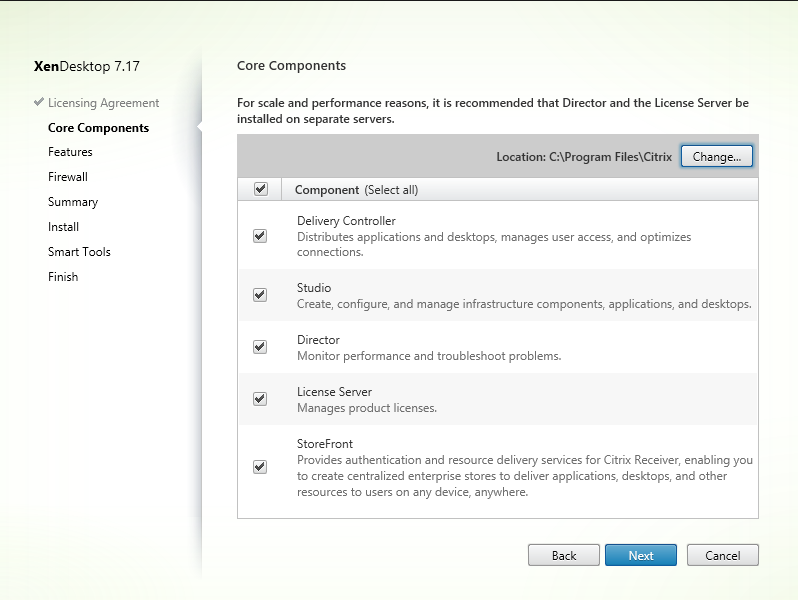The height and width of the screenshot is (600, 798).
Task: Select Core Components in the sidebar
Action: 98,128
